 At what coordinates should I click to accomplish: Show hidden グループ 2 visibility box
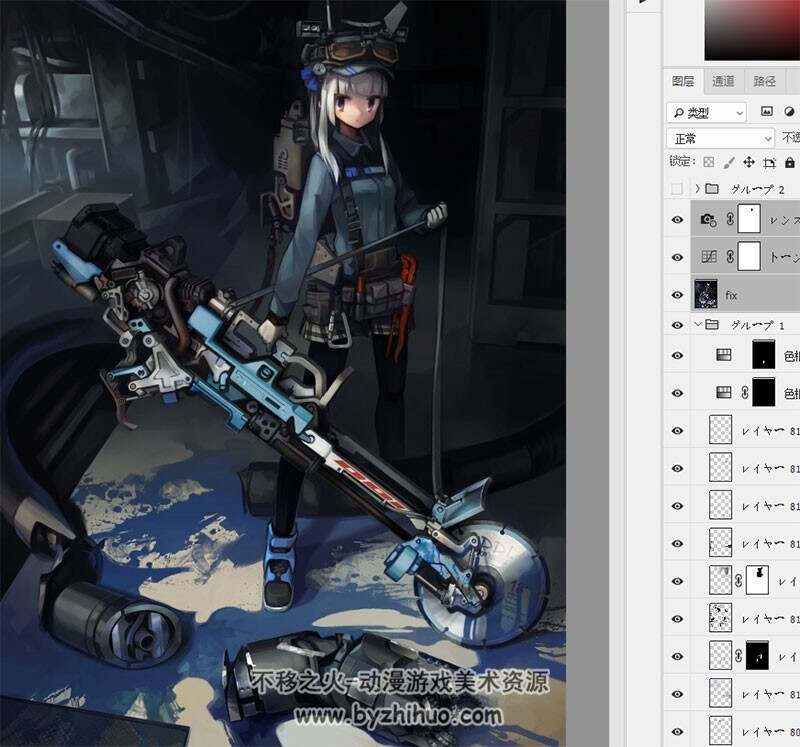677,189
